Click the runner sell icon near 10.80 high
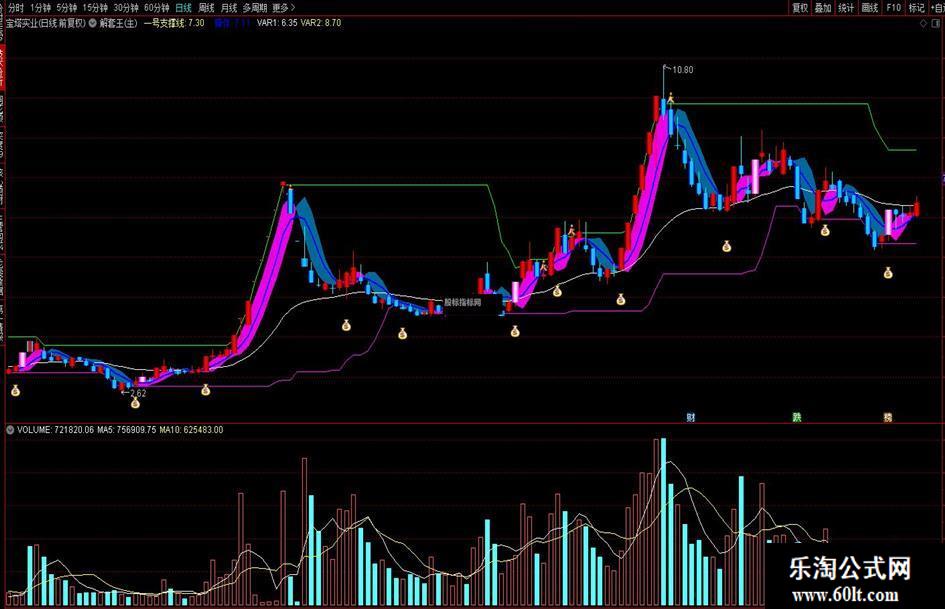Screen dimensions: 945x609 point(670,97)
